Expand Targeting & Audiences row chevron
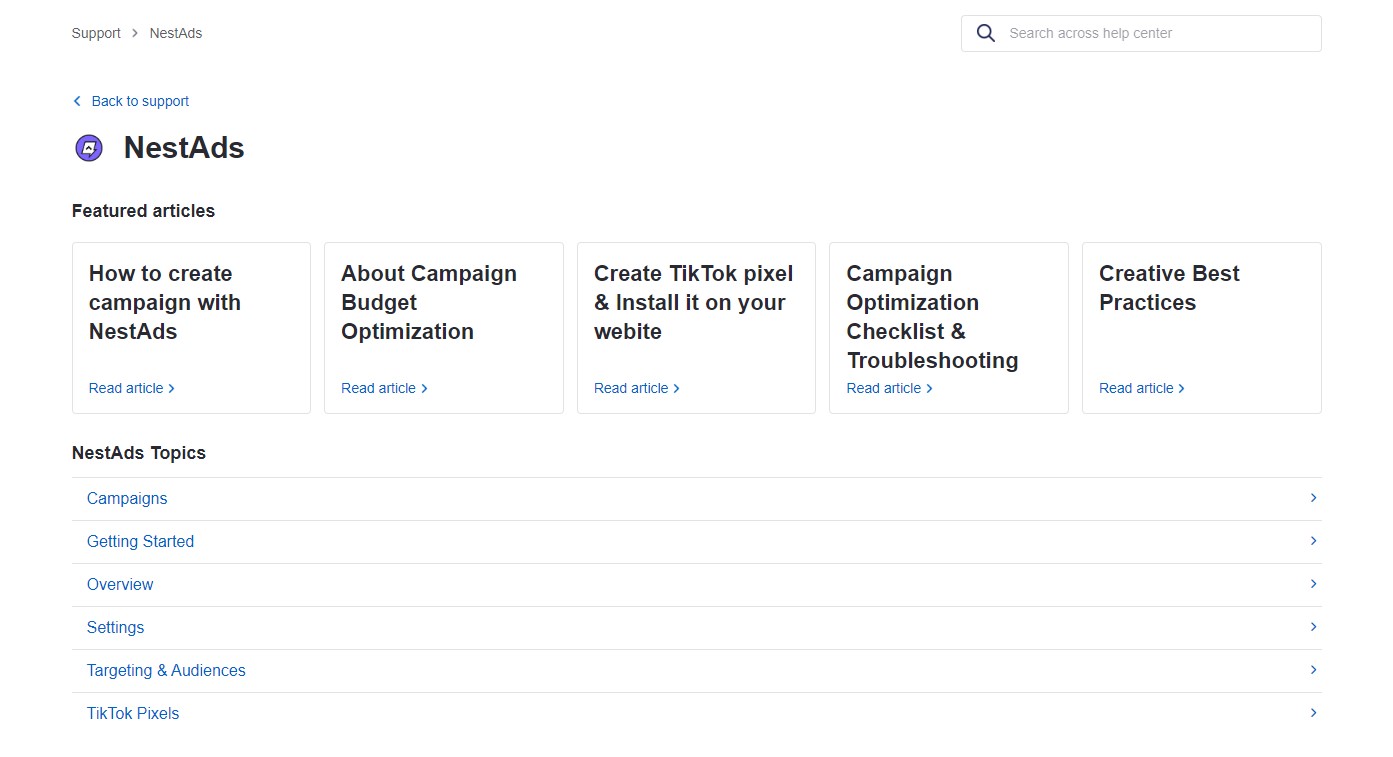Image resolution: width=1393 pixels, height=757 pixels. coord(1313,670)
